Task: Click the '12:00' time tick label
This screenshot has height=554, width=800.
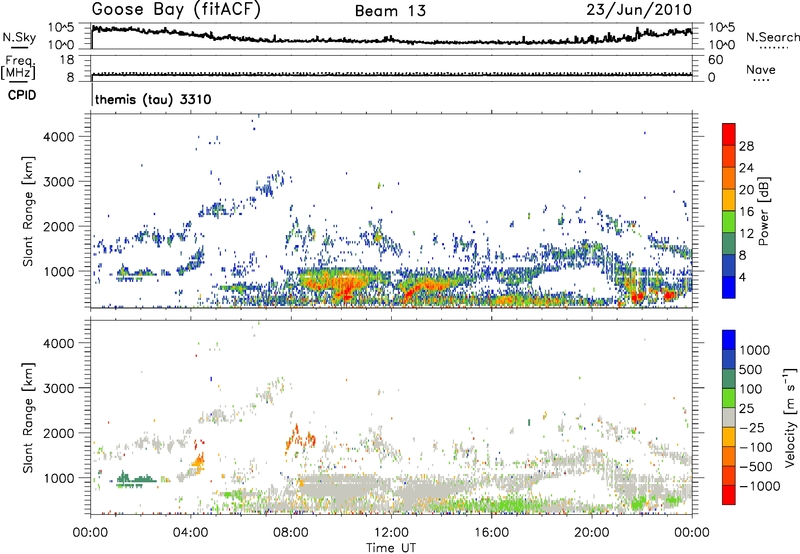Action: click(391, 532)
